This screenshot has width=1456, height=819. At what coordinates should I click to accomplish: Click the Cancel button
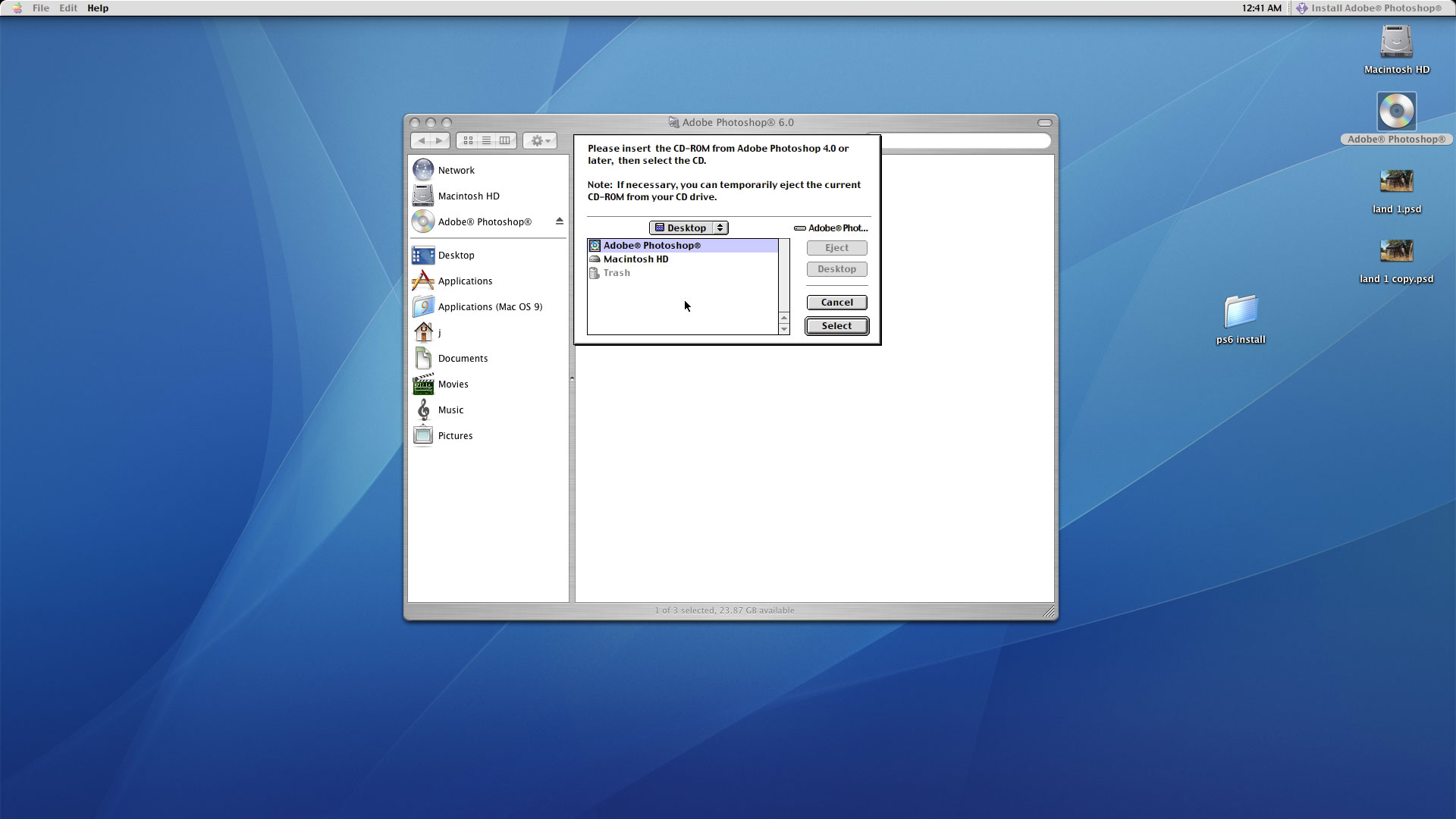[x=837, y=302]
